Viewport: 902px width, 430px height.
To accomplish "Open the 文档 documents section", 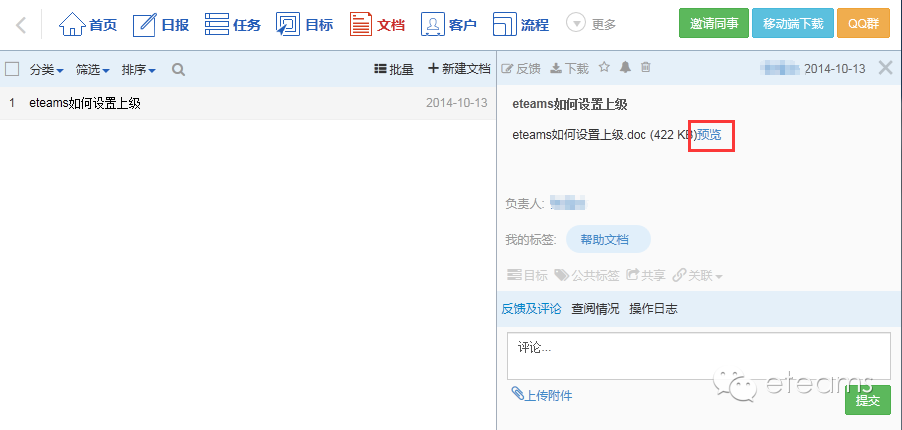I will [x=377, y=25].
